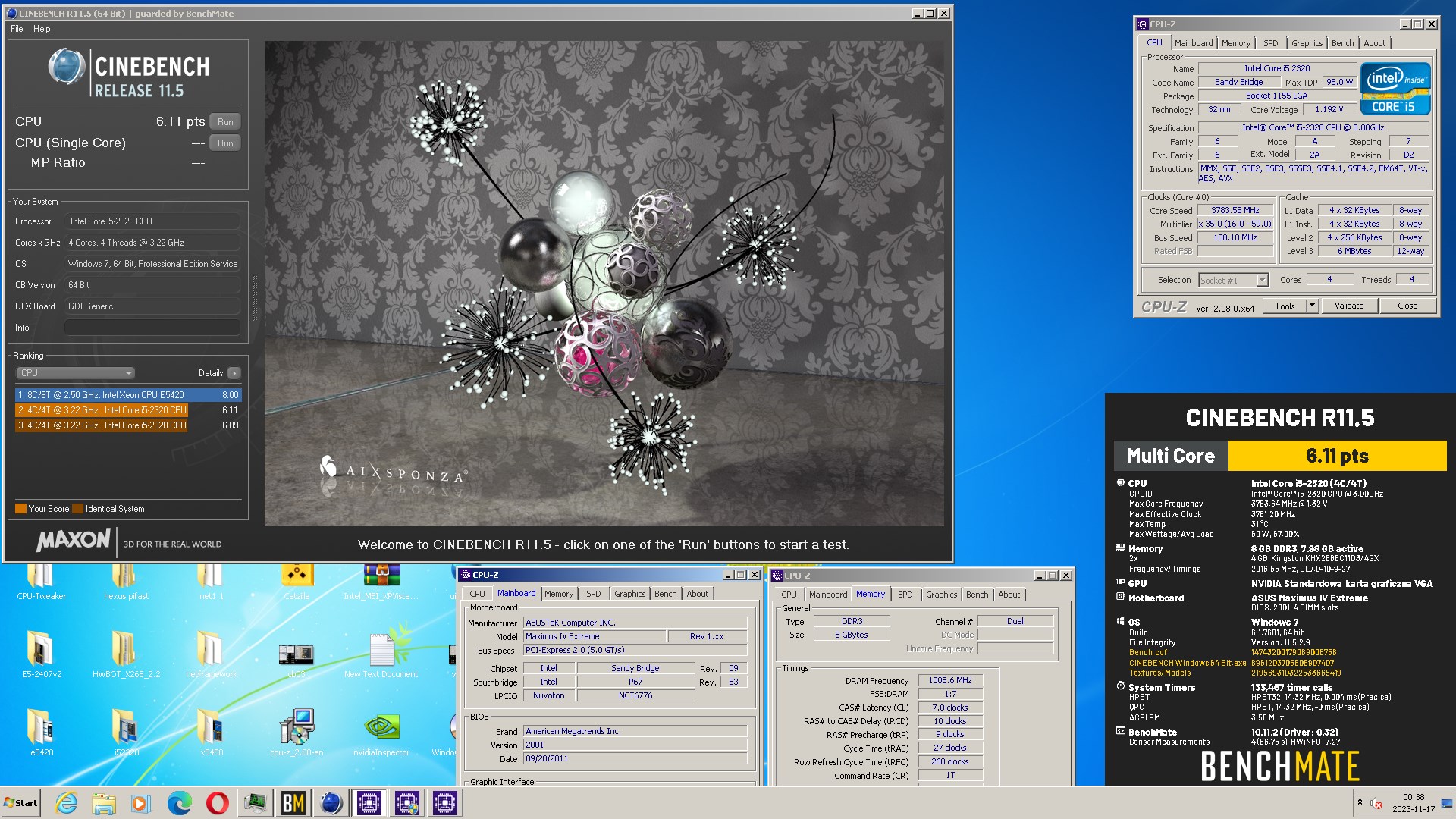Open About tab in top-right CPU-Z window

(1374, 43)
